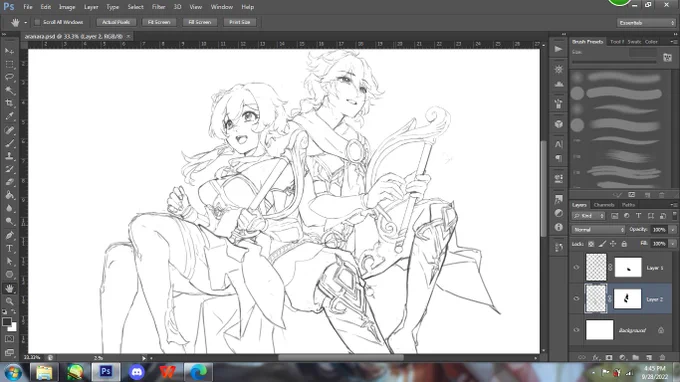
Task: Open the Paragraph panel icon
Action: click(559, 158)
